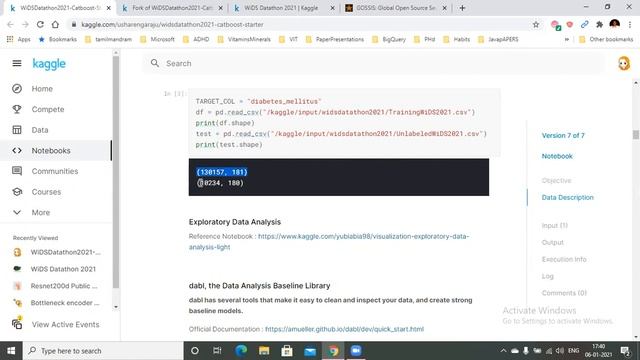Jump to the Data Description section
The width and height of the screenshot is (640, 360).
click(567, 197)
